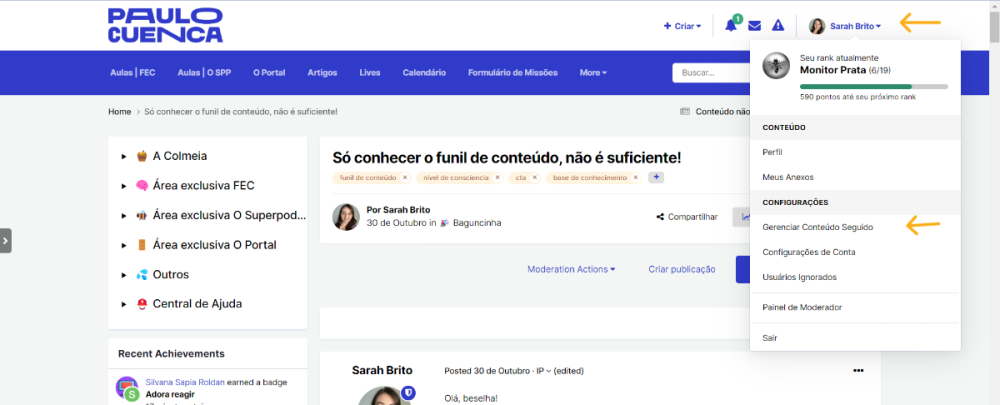Click the moderator shield badge on post avatar
Image resolution: width=1000 pixels, height=405 pixels.
[x=409, y=393]
